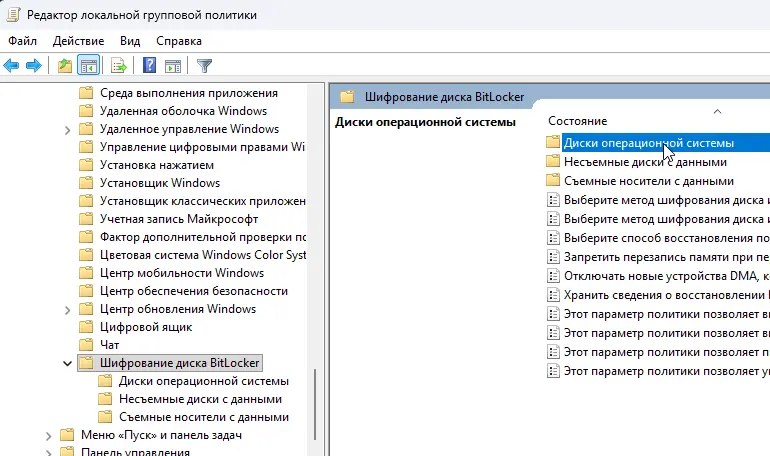
Task: Collapse the Шифрование диска BitLocker node
Action: [67, 363]
